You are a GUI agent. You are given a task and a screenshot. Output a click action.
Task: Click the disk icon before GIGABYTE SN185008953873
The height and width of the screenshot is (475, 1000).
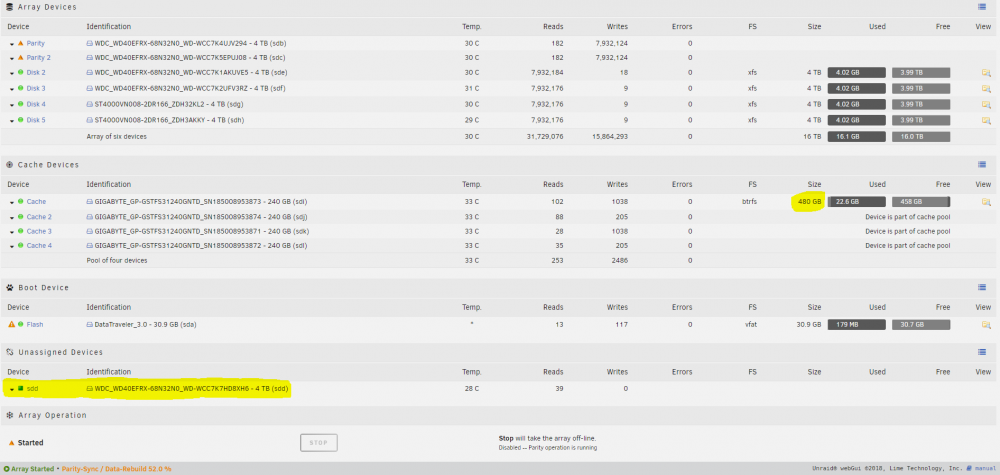[90, 201]
